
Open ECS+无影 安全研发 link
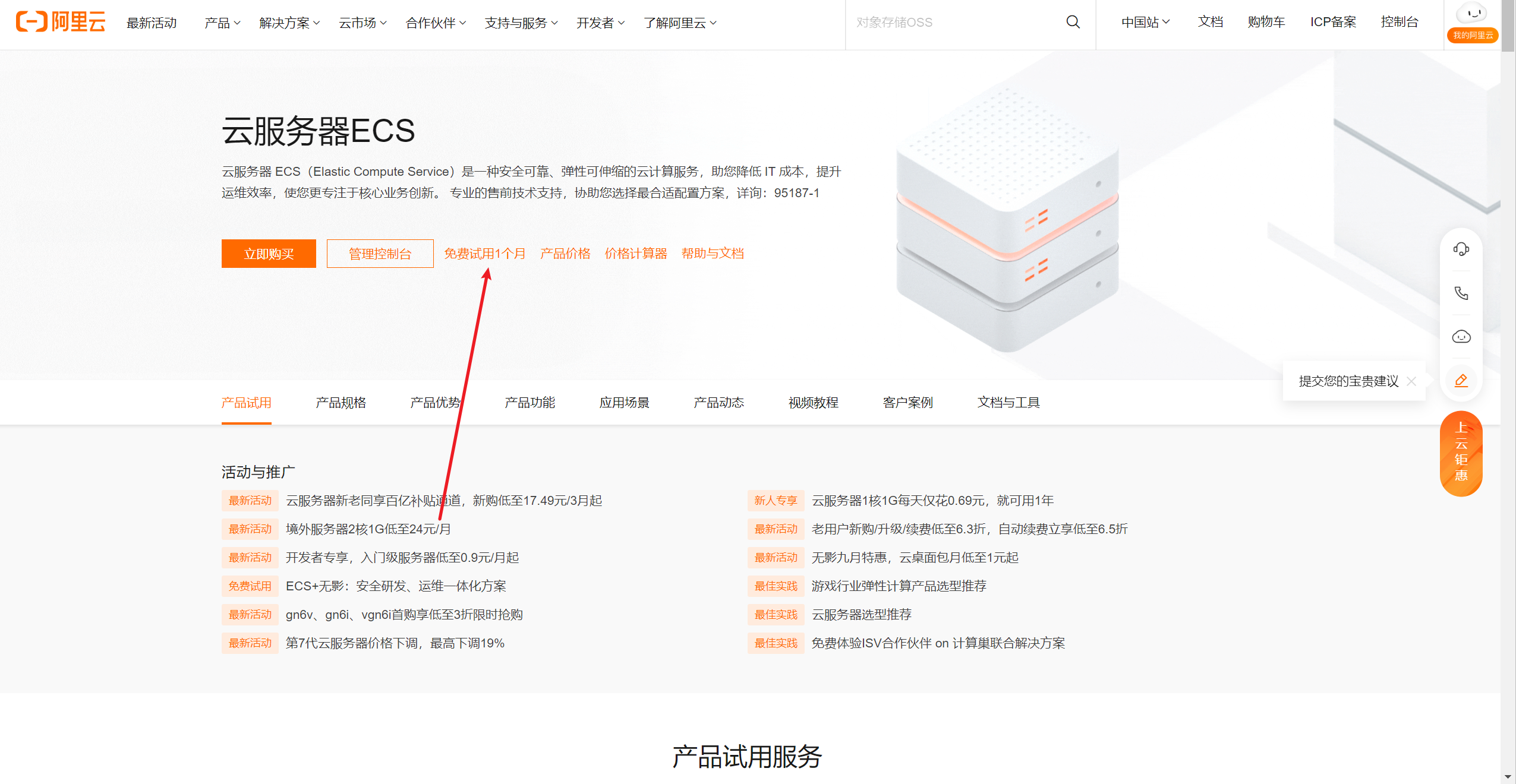point(396,586)
